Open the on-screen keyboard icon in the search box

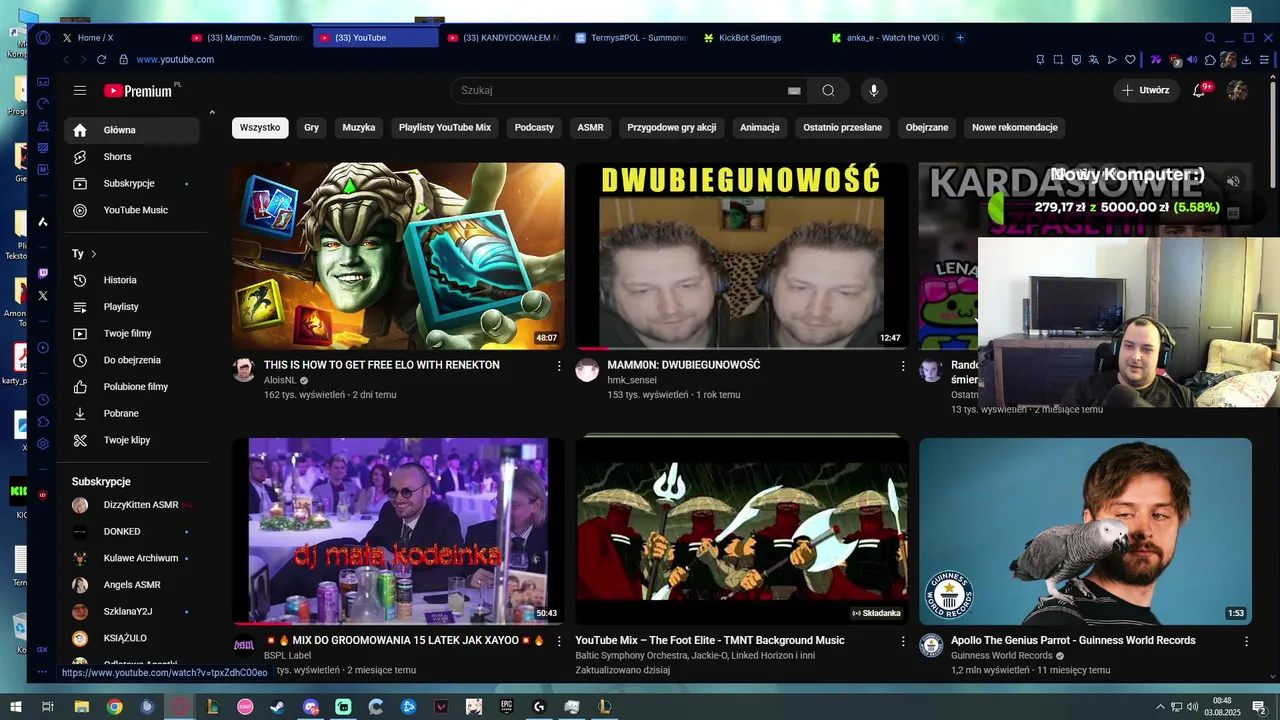(794, 90)
